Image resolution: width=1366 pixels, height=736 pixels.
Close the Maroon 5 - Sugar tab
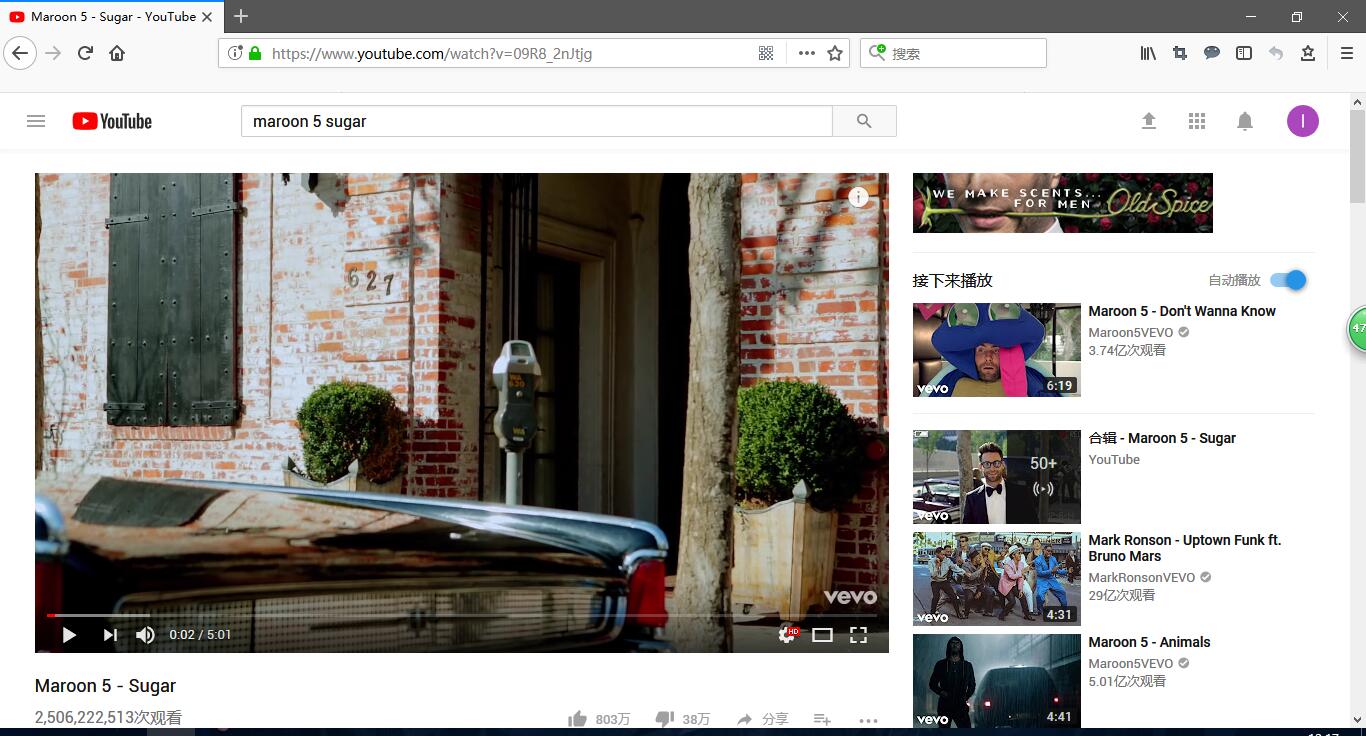pos(207,16)
